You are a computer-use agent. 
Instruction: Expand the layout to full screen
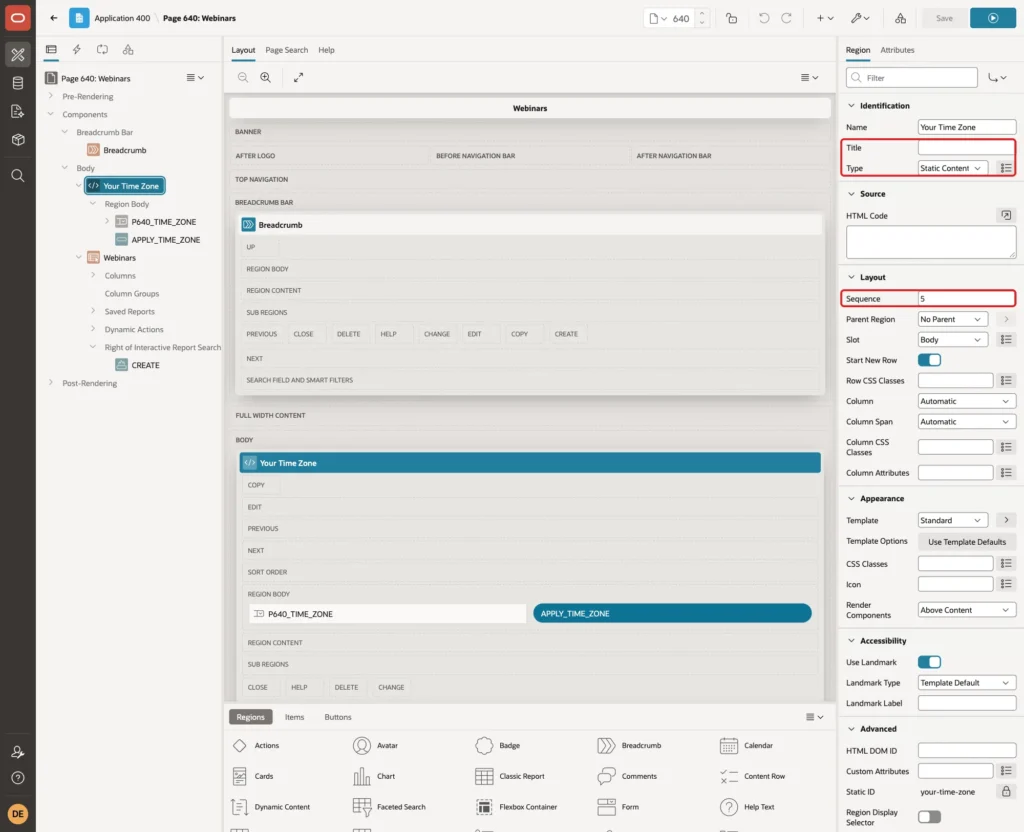298,77
